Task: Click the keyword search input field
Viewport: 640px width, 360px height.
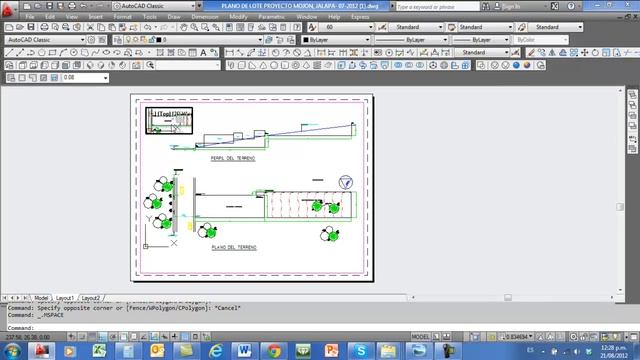Action: [438, 7]
